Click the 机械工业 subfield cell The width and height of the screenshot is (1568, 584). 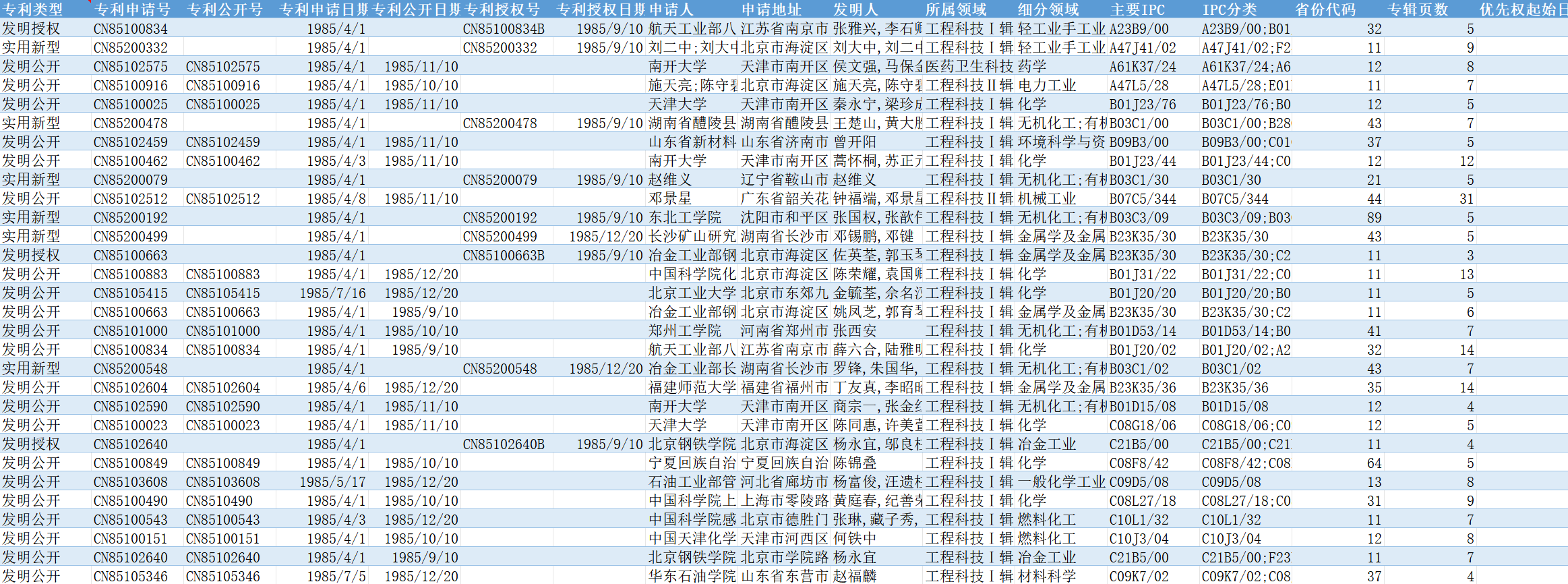(x=1047, y=199)
